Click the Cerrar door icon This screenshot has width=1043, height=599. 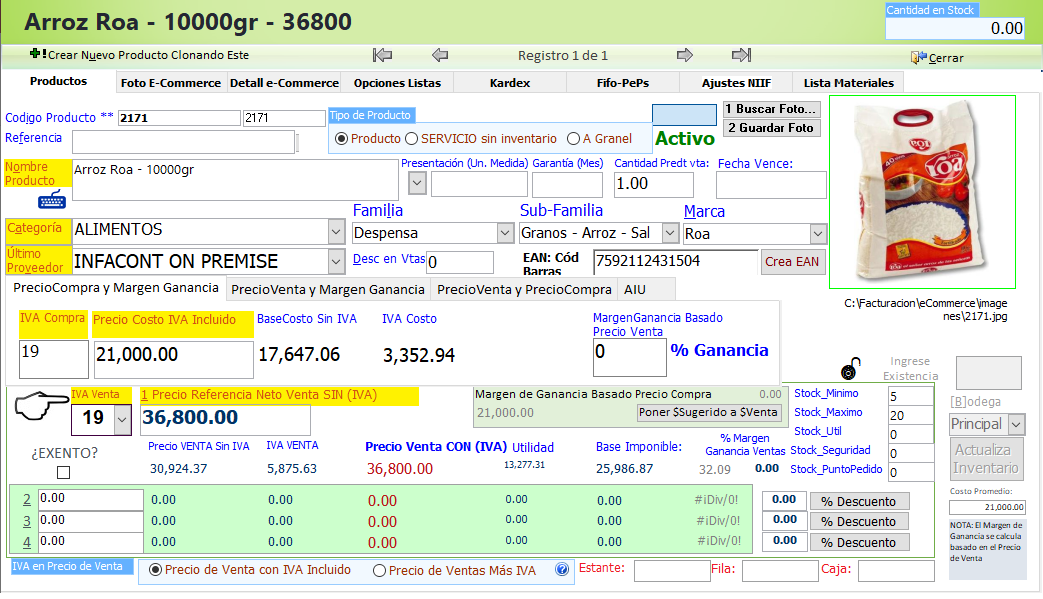pyautogui.click(x=919, y=58)
